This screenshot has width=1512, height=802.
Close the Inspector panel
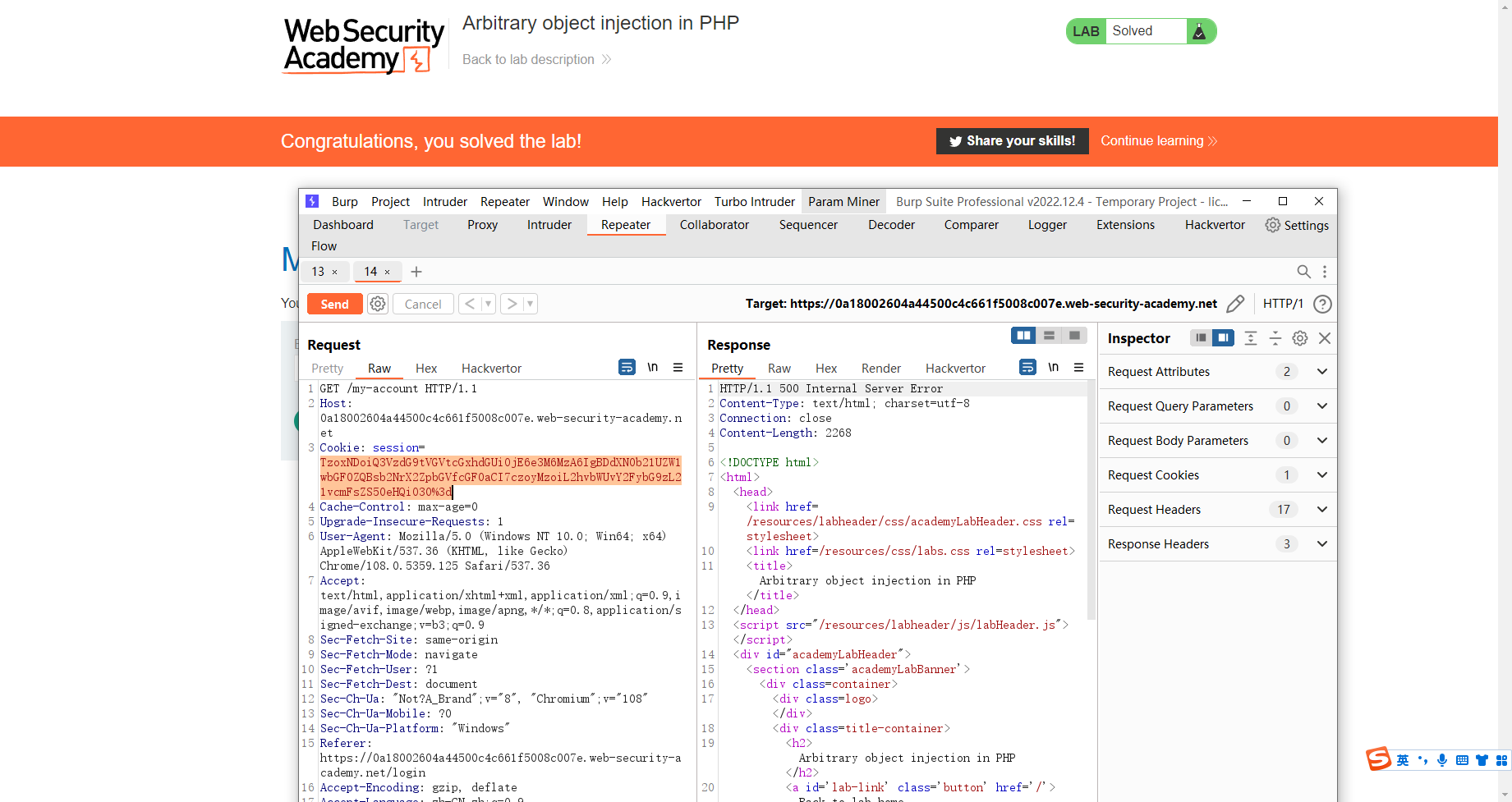coord(1325,337)
